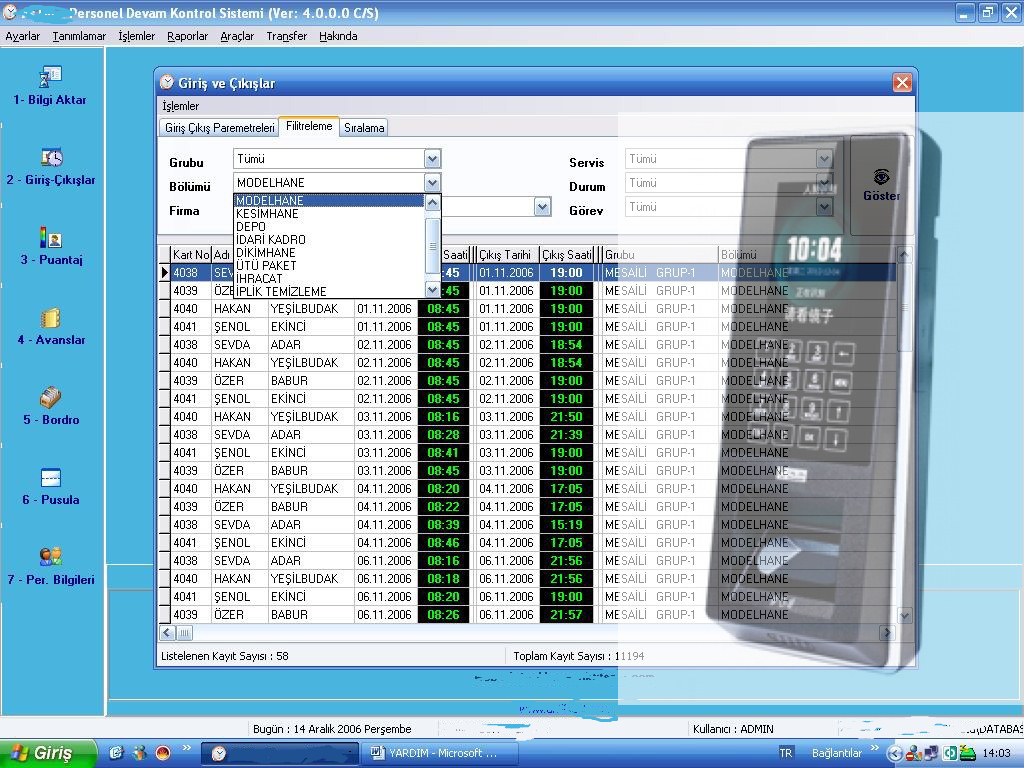Open the Hakında menu
The image size is (1030, 768).
pos(338,36)
